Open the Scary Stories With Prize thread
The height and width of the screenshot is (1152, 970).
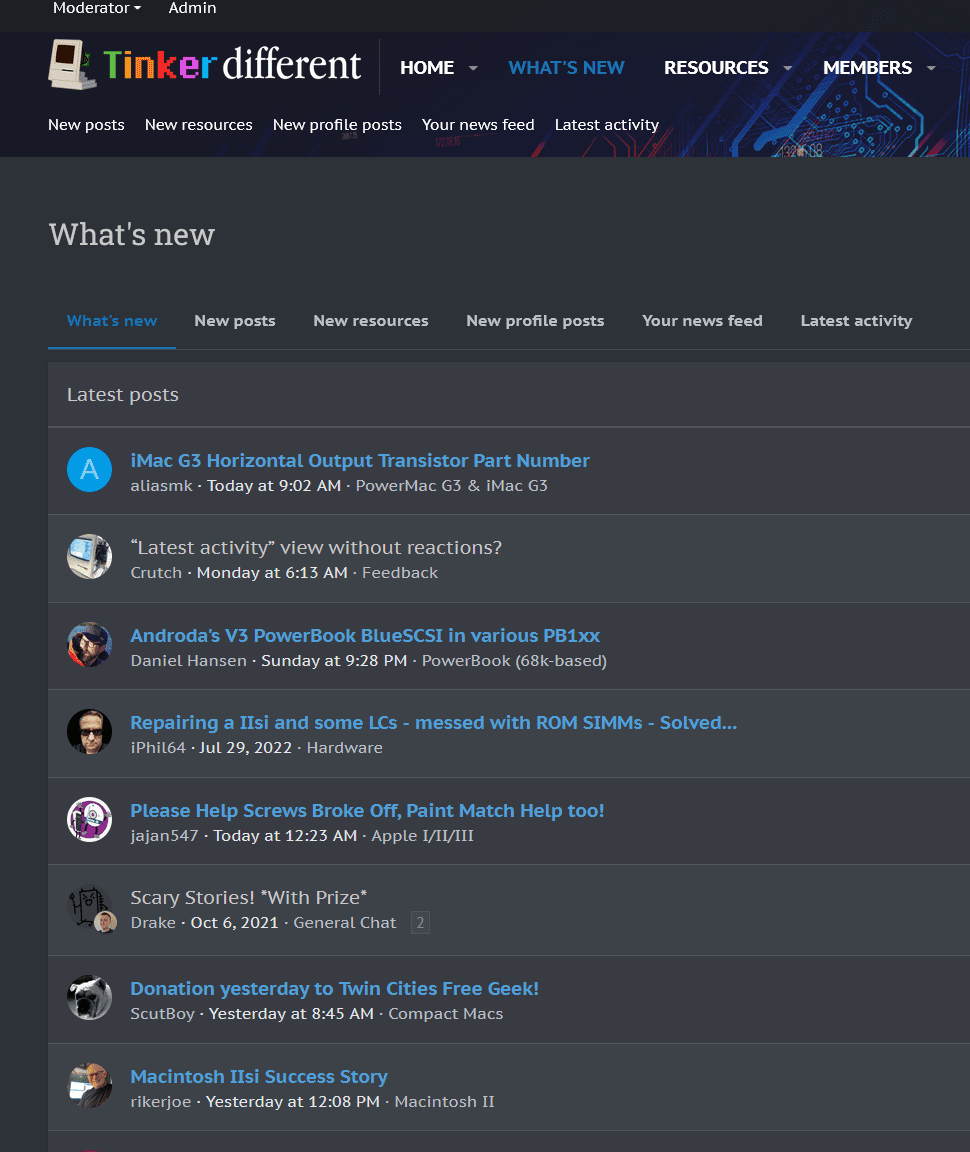click(248, 898)
